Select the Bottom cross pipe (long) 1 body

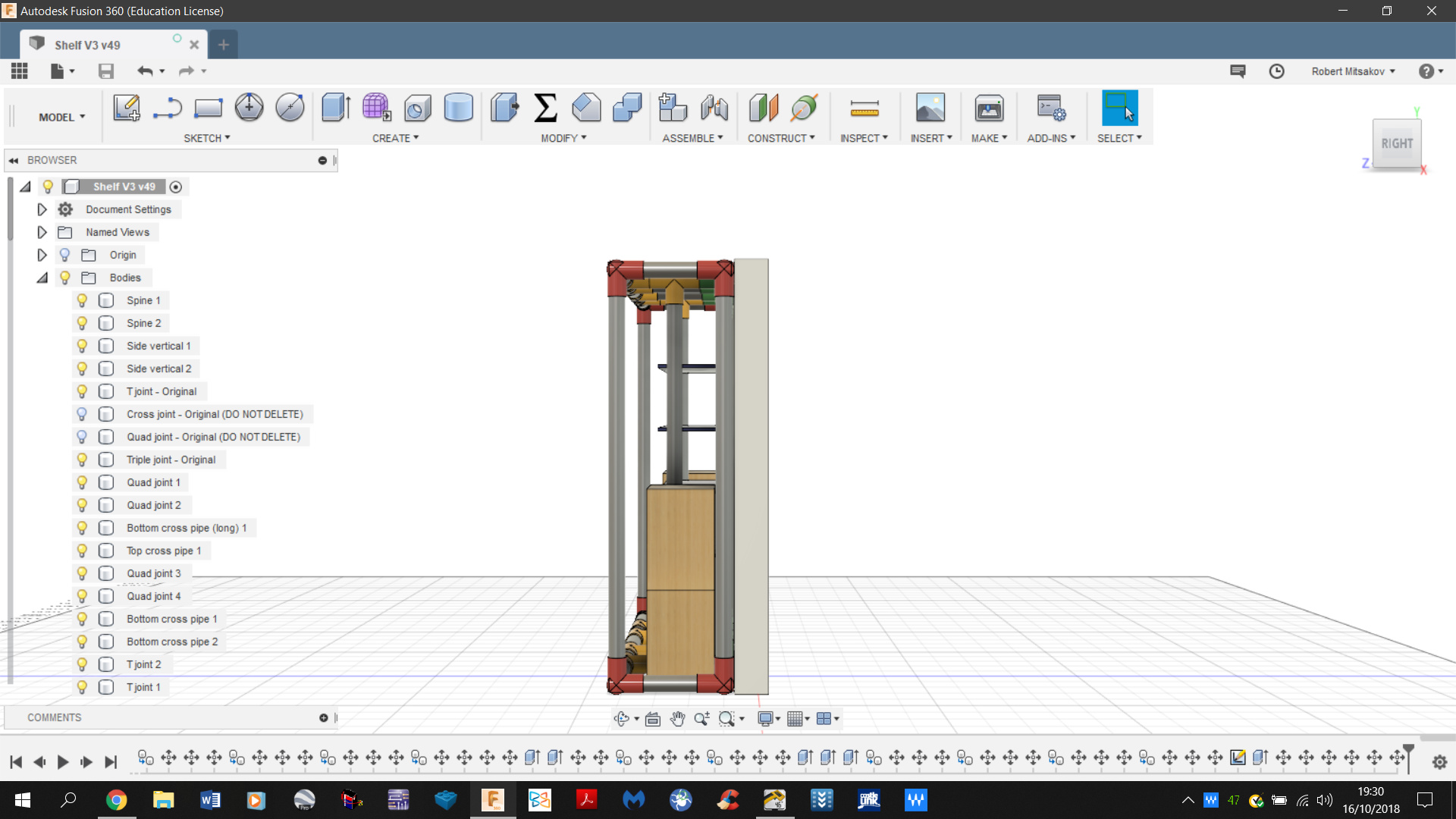(x=187, y=528)
